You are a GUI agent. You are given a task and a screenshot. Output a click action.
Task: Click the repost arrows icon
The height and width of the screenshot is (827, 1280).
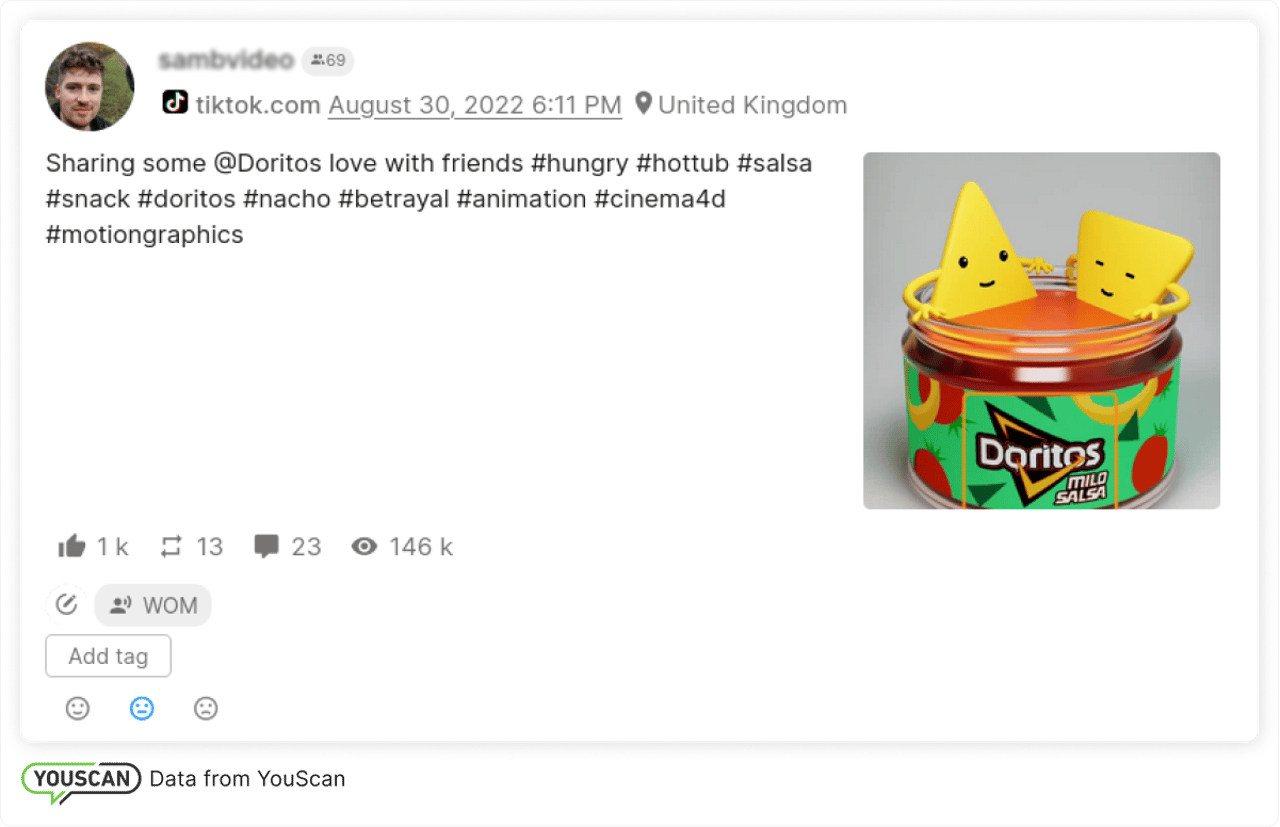tap(172, 546)
